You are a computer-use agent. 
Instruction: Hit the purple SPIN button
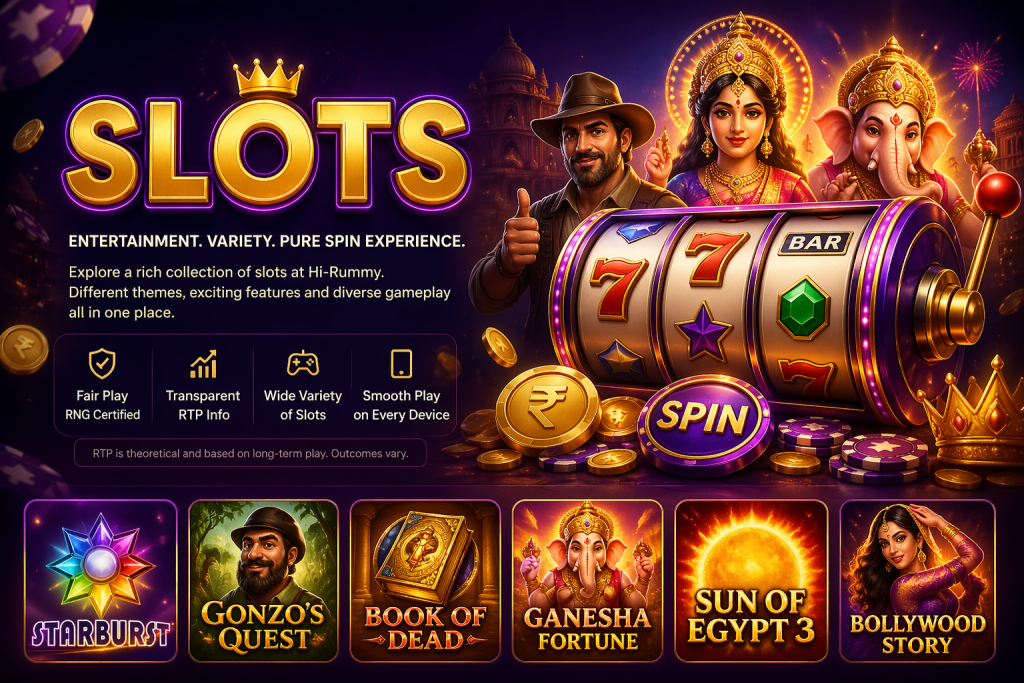pos(704,421)
